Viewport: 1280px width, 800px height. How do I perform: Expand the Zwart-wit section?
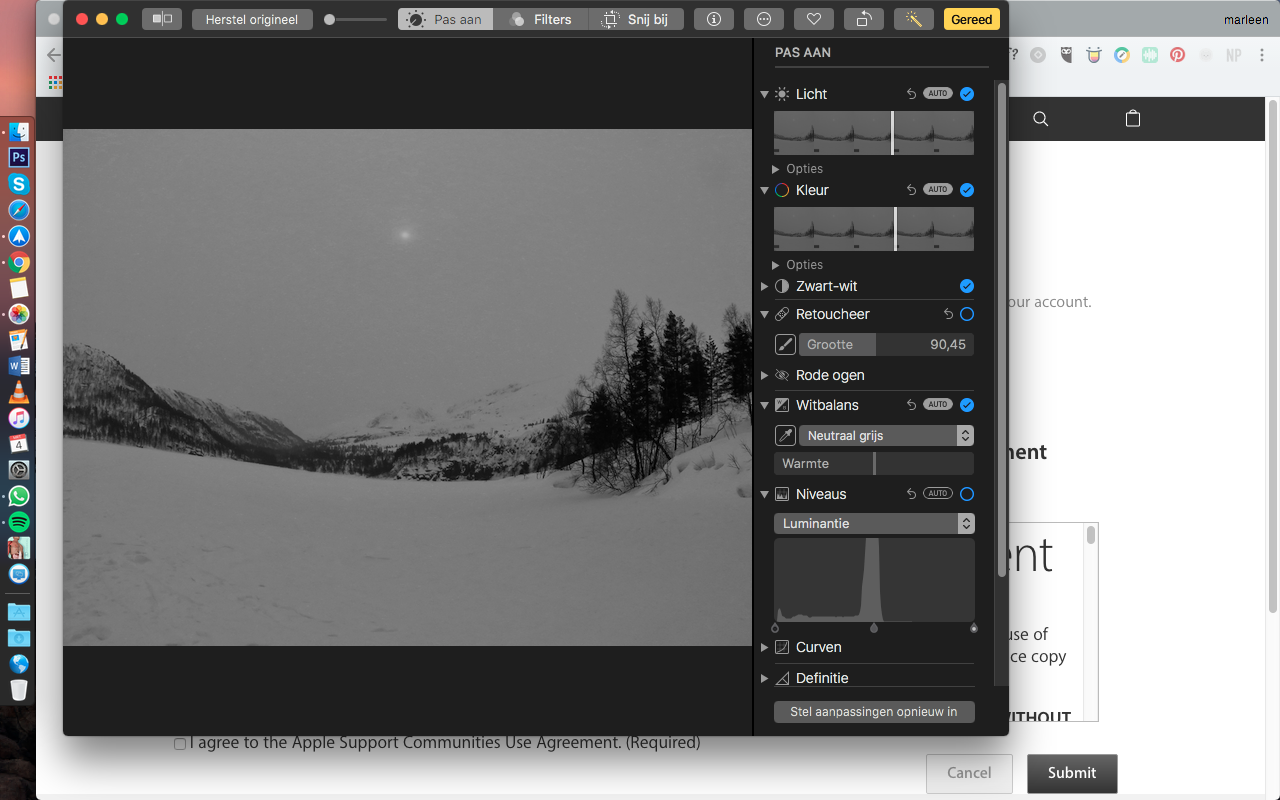[765, 286]
